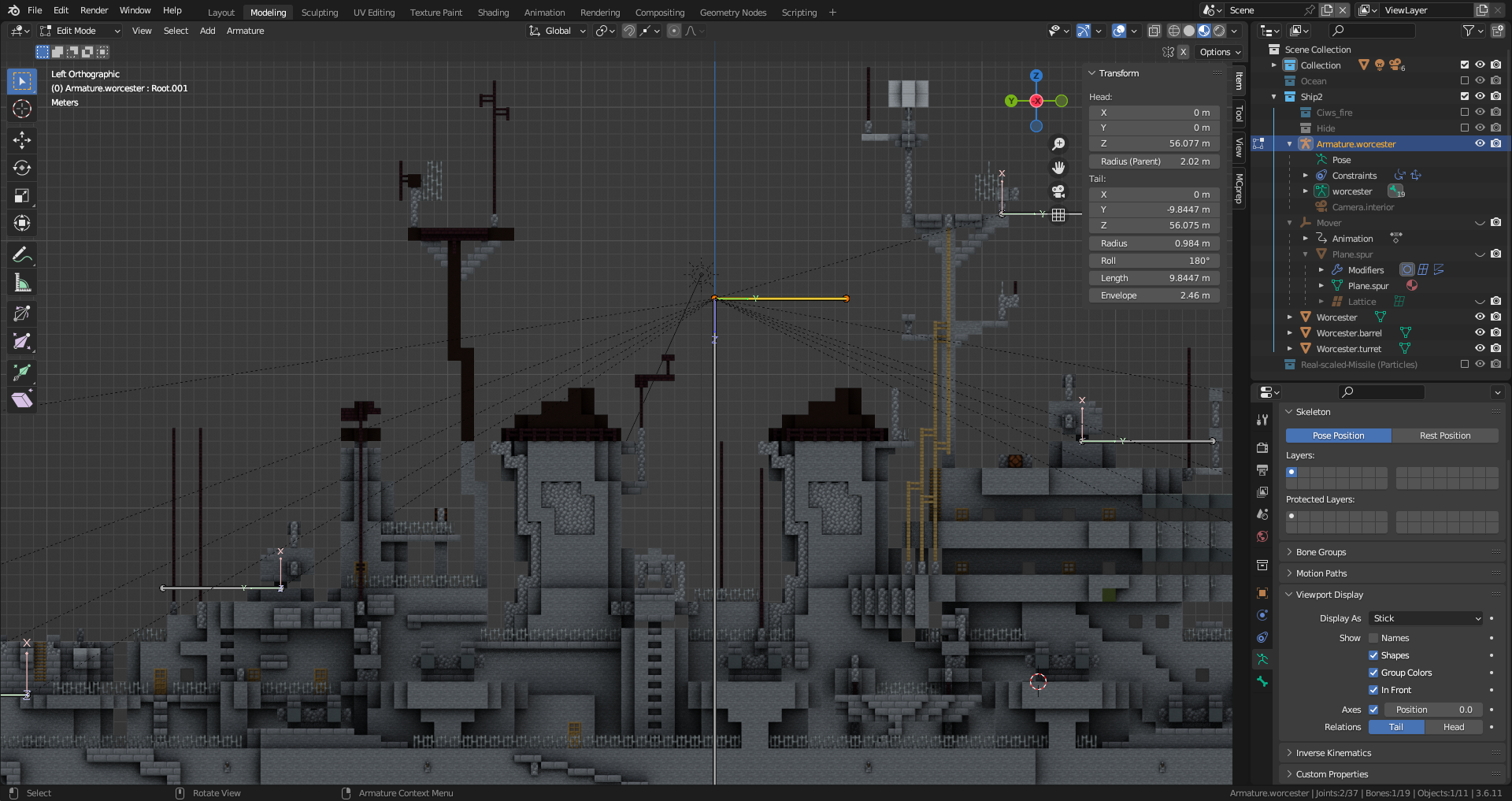1512x801 pixels.
Task: Open the Armature menu
Action: pos(245,31)
